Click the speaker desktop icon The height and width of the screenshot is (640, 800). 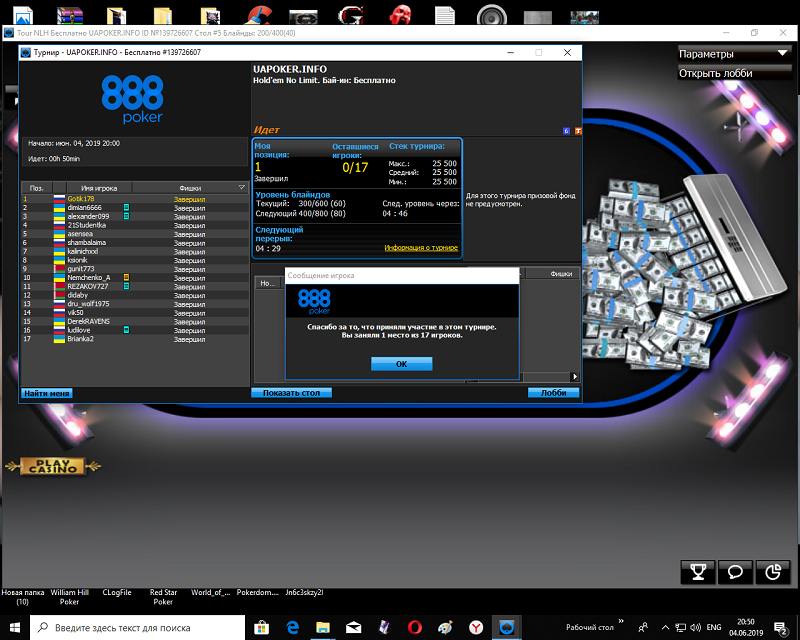[x=492, y=14]
